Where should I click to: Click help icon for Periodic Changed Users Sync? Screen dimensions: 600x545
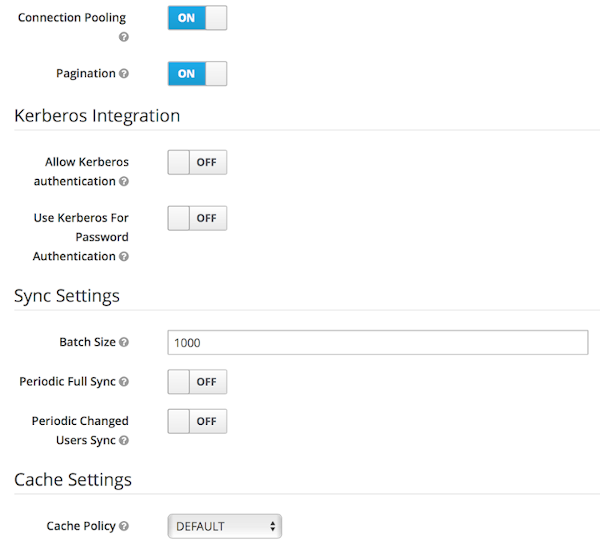pyautogui.click(x=124, y=441)
